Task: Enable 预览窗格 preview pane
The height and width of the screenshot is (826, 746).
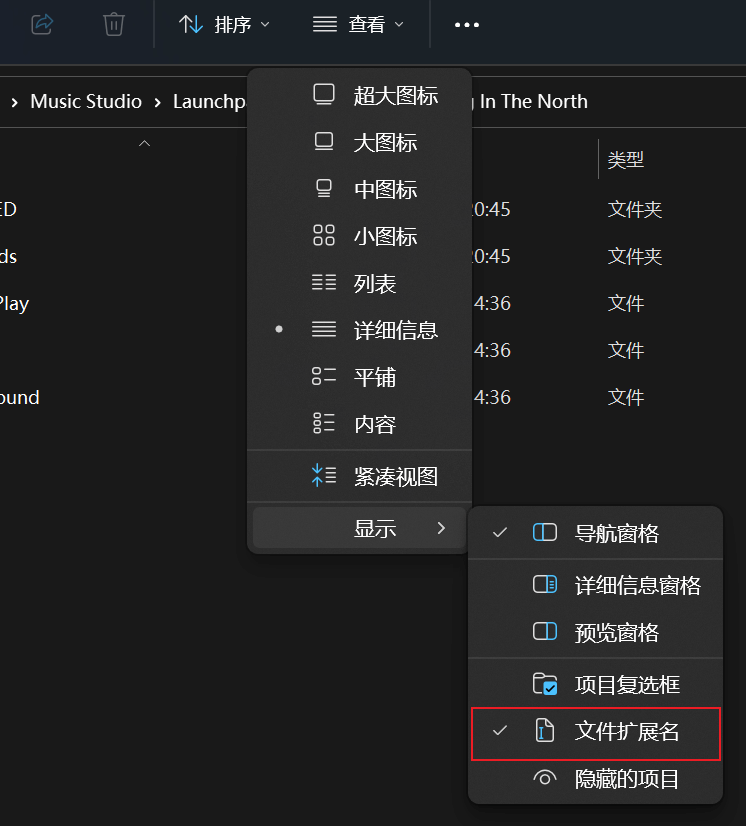Action: coord(616,633)
